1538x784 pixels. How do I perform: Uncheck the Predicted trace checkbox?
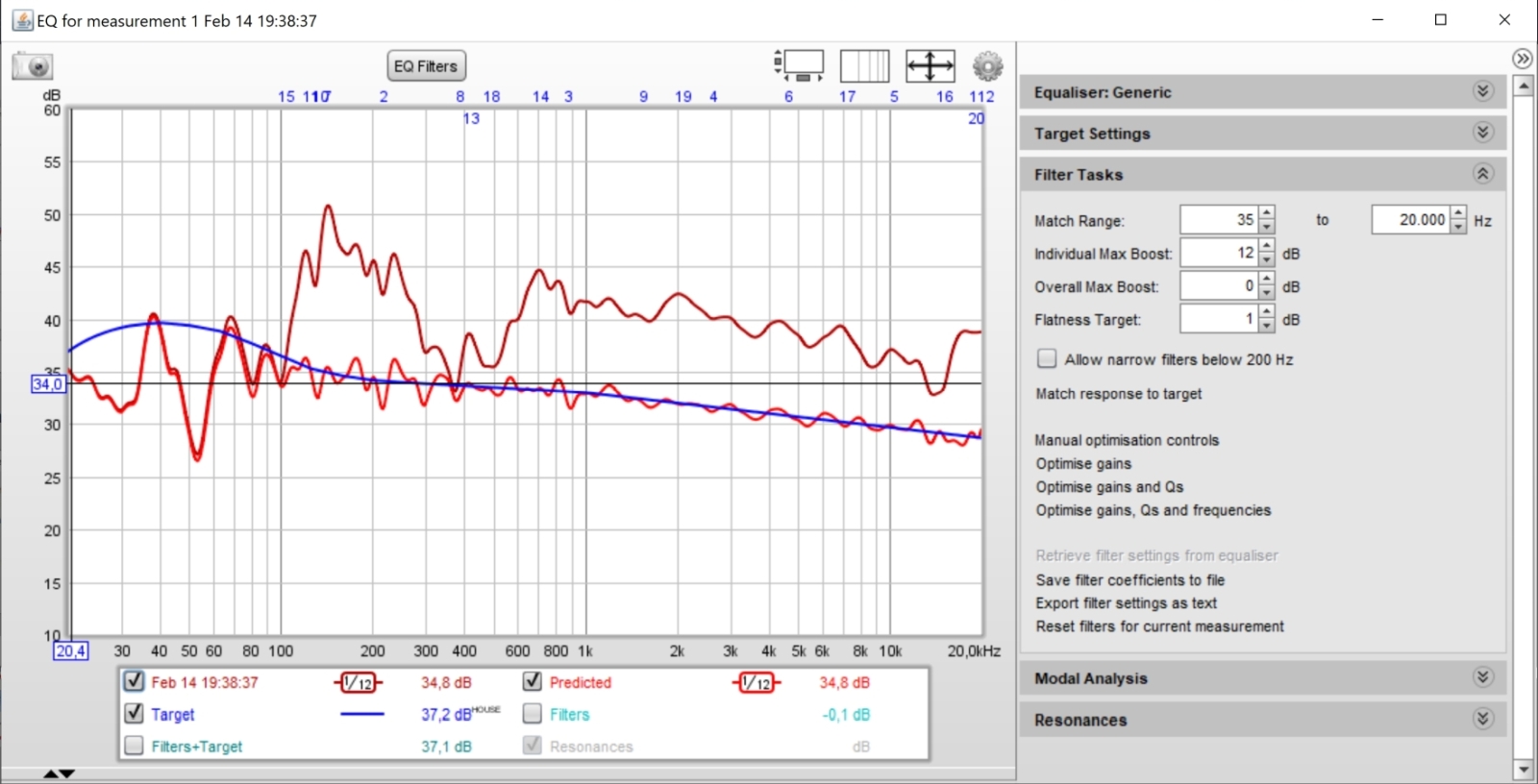click(532, 681)
